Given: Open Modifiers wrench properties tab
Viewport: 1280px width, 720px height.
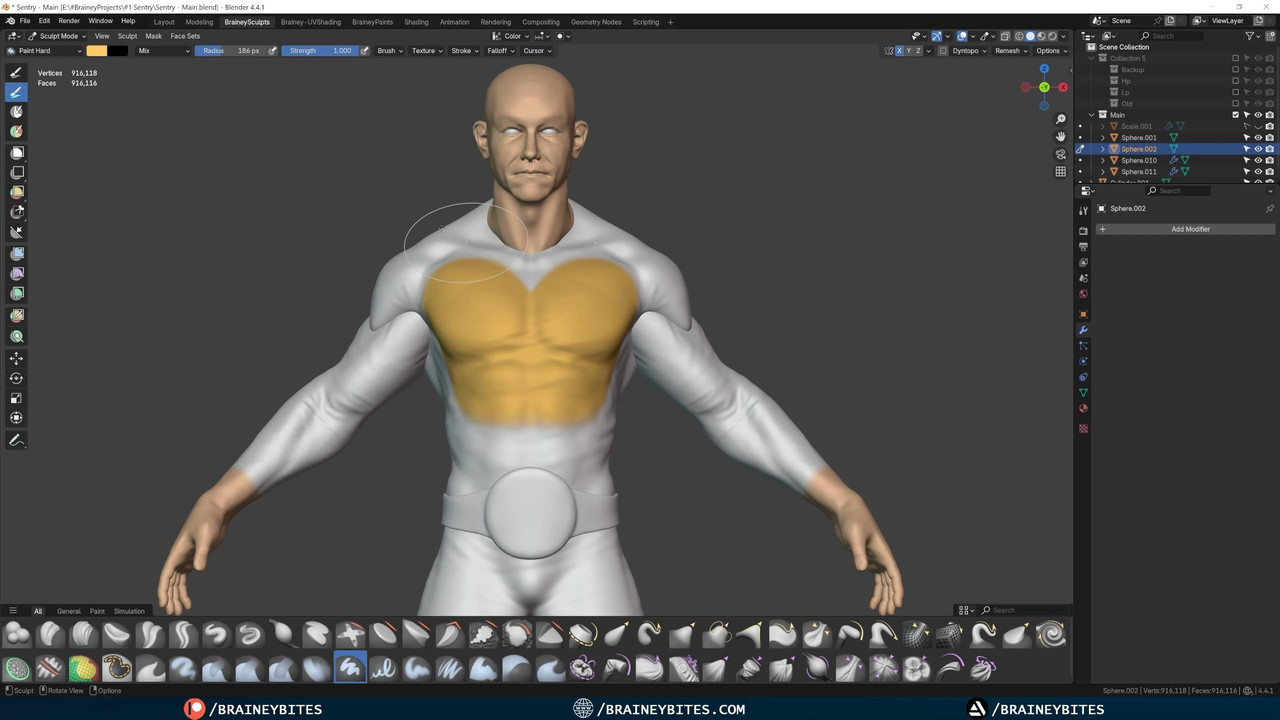Looking at the screenshot, I should (x=1083, y=329).
